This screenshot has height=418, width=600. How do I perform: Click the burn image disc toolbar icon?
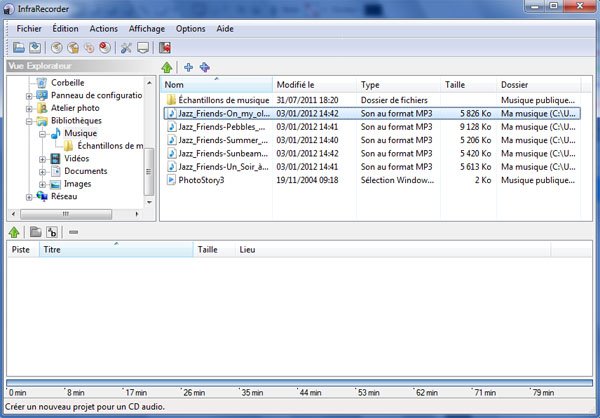[73, 48]
